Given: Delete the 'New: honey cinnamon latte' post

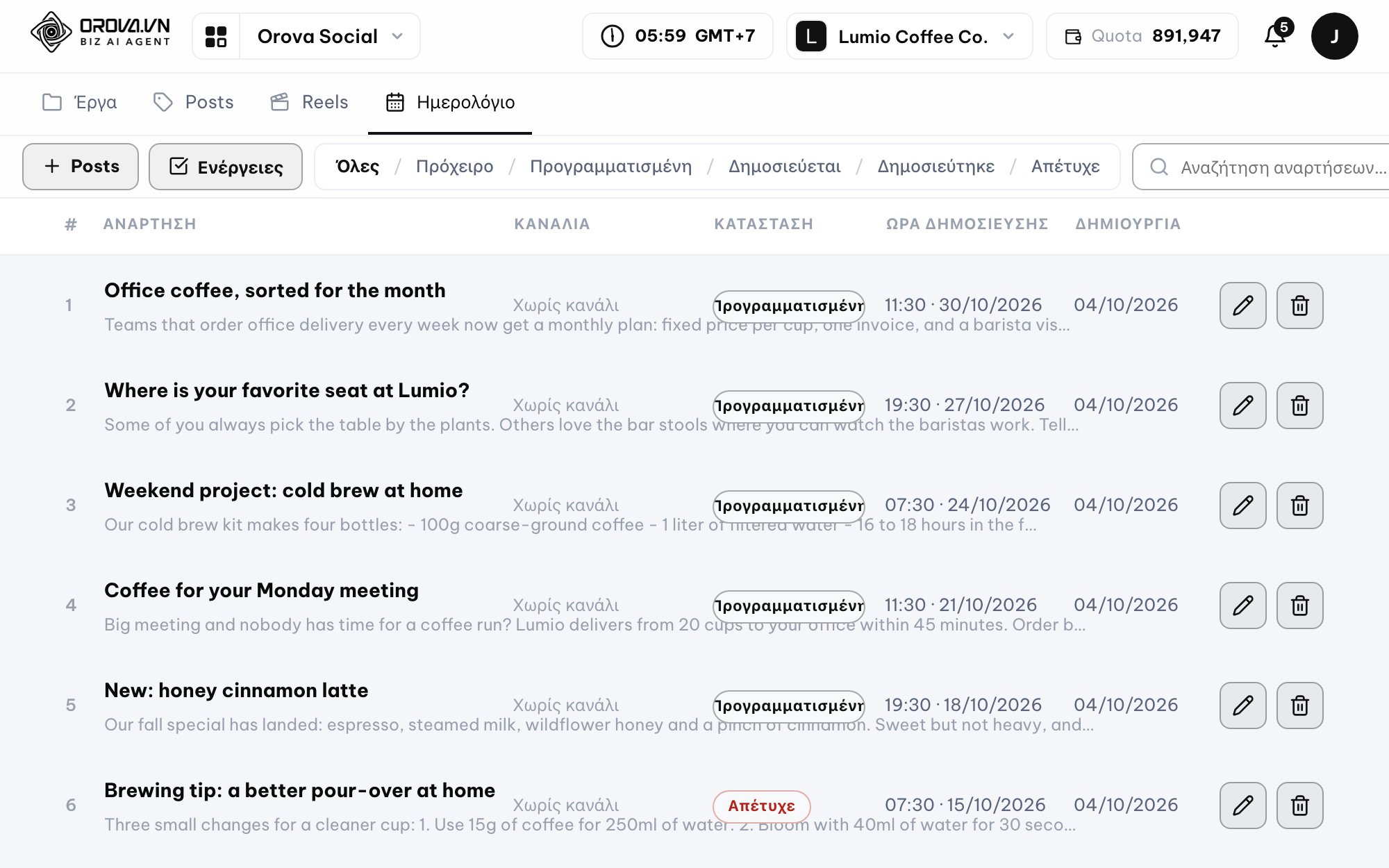Looking at the screenshot, I should pos(1300,706).
